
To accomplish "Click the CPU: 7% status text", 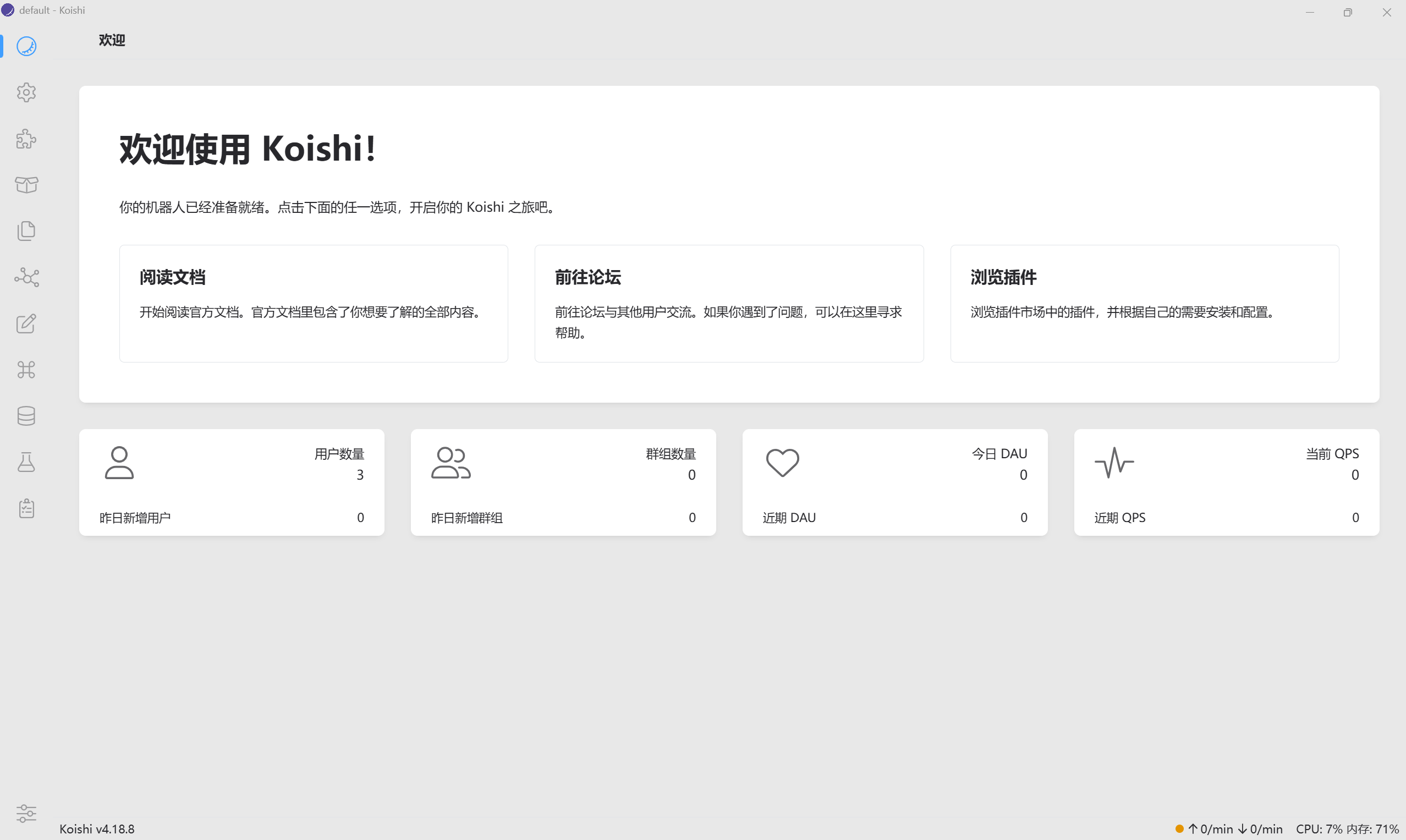I will [x=1320, y=828].
